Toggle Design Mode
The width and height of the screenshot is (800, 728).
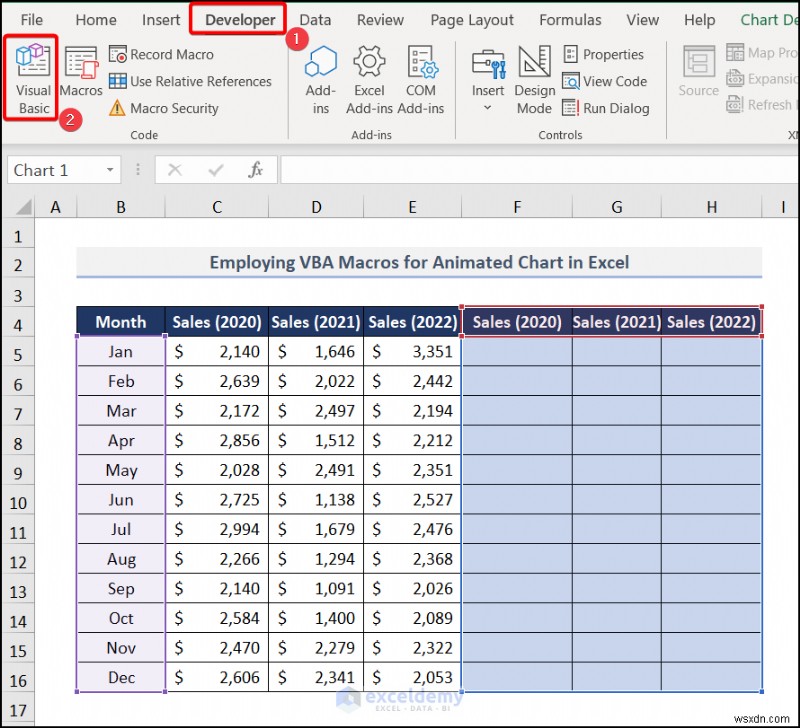pos(534,80)
